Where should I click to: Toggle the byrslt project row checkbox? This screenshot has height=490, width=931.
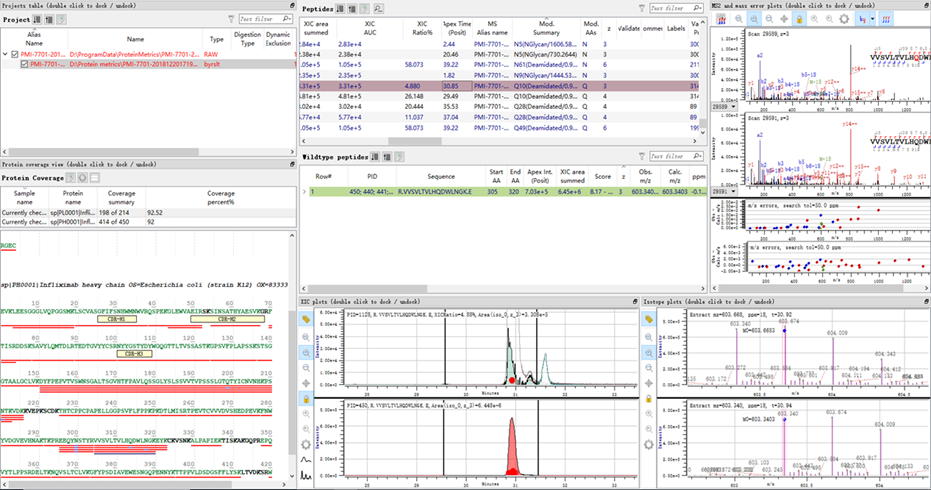[x=25, y=64]
